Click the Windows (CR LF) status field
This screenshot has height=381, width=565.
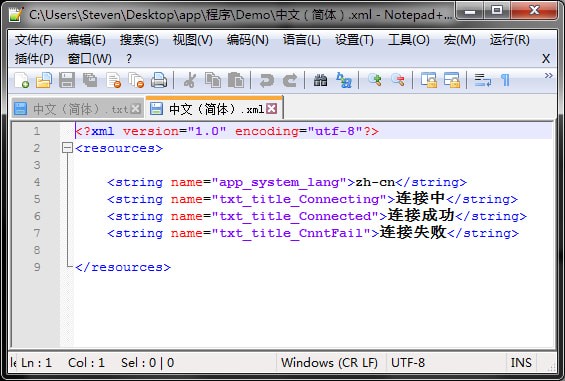click(329, 363)
